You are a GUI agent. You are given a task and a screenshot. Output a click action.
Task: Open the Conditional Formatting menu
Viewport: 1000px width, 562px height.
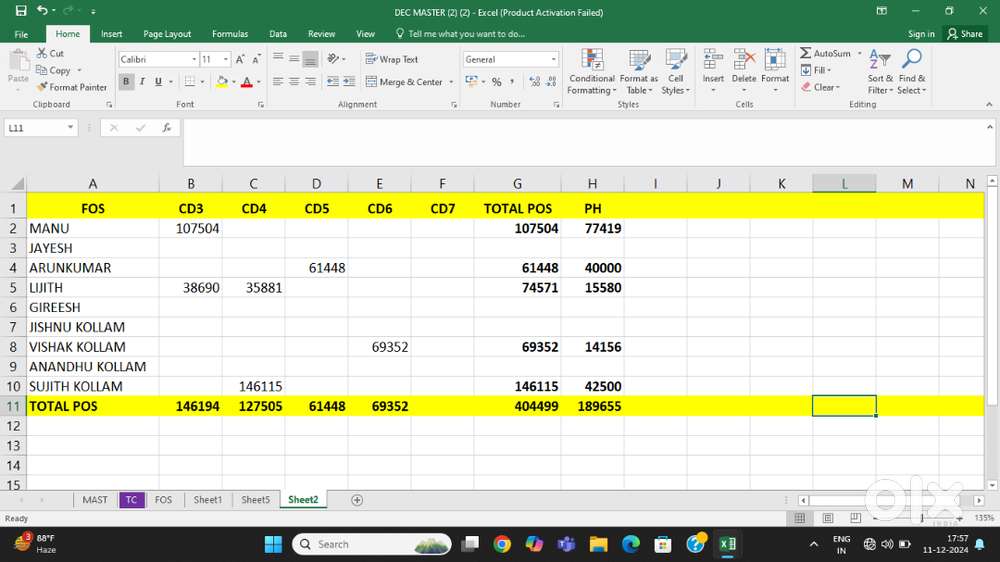coord(591,71)
